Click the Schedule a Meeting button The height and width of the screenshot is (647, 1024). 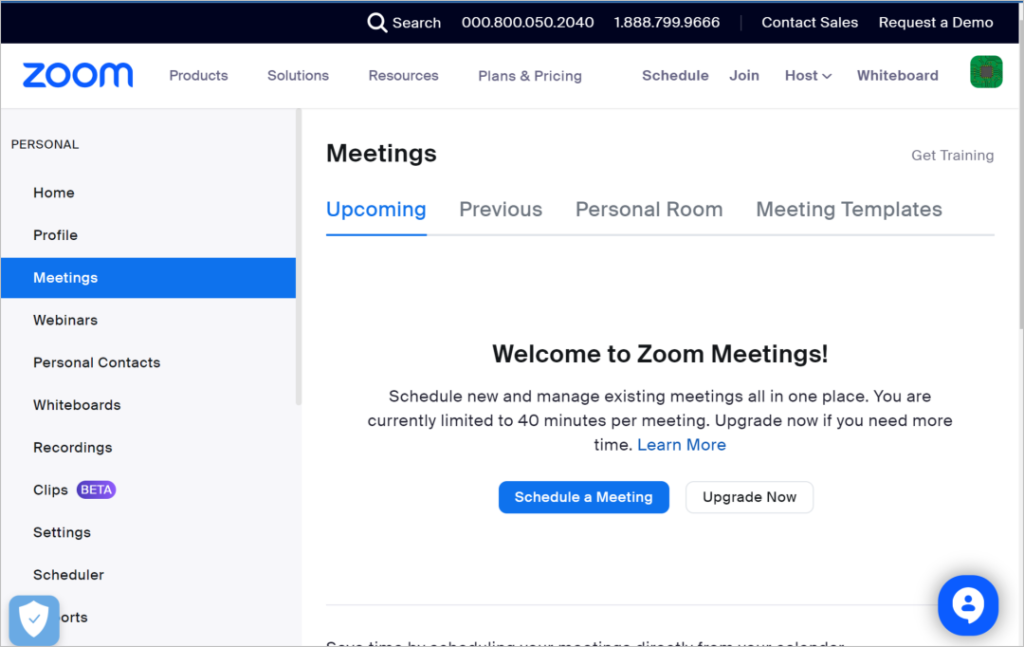click(x=584, y=497)
